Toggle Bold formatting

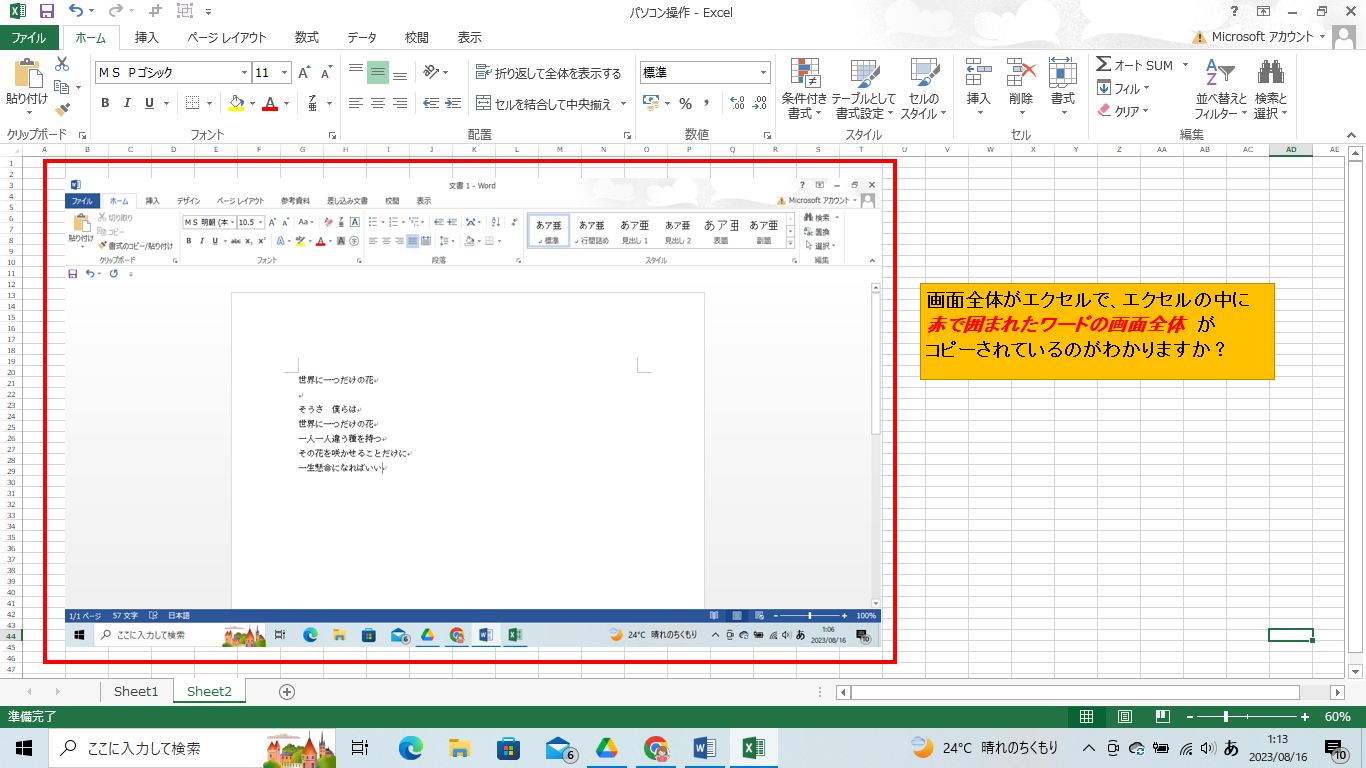coord(105,103)
